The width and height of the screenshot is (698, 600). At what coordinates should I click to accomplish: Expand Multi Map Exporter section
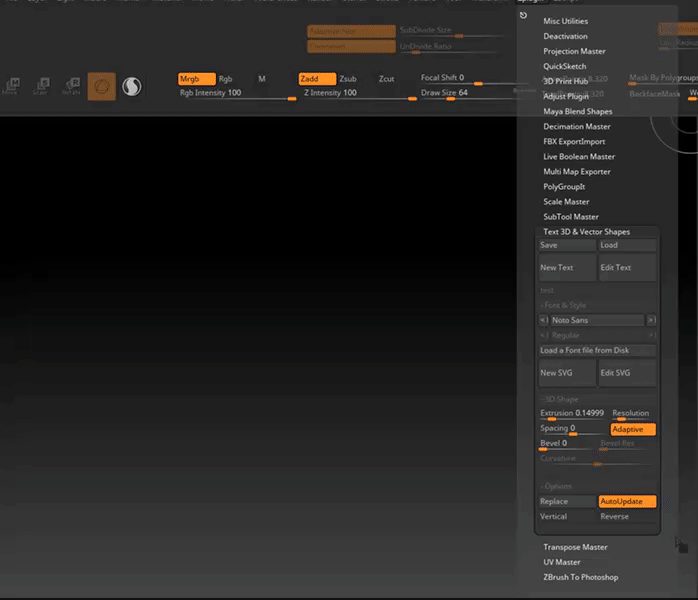pos(576,172)
